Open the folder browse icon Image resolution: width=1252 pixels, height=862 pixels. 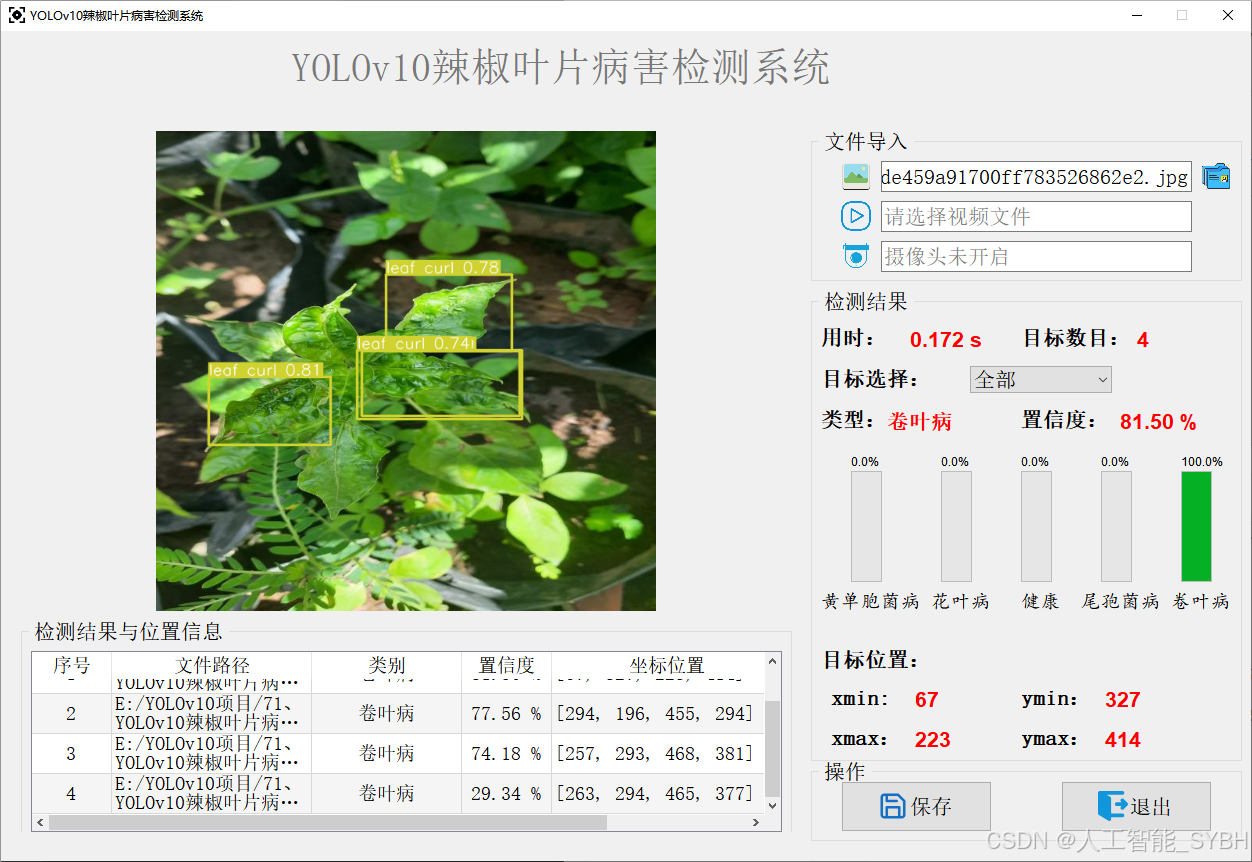click(1216, 176)
